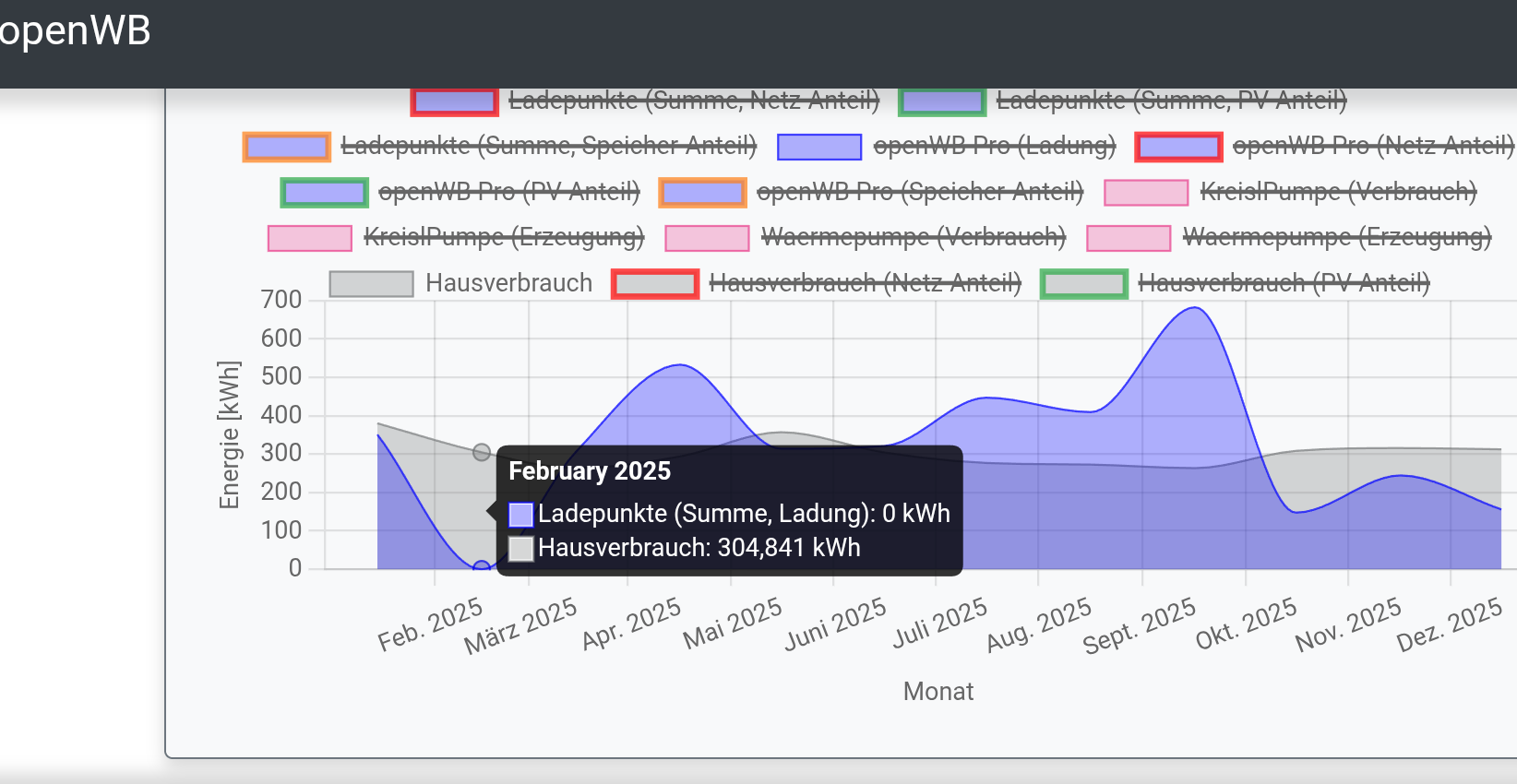Toggle KreislPumpe (Erzeugung) pink swatch

[x=309, y=238]
